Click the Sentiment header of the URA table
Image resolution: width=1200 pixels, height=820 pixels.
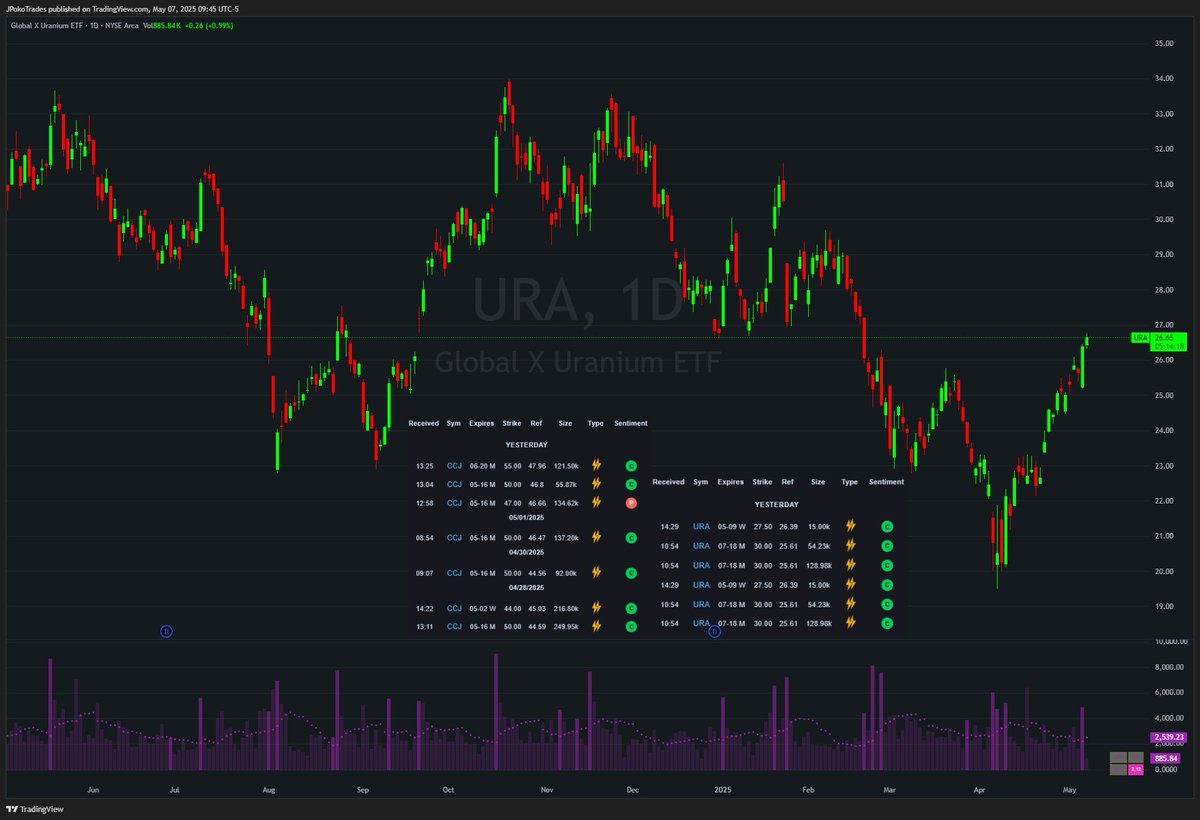click(x=886, y=482)
